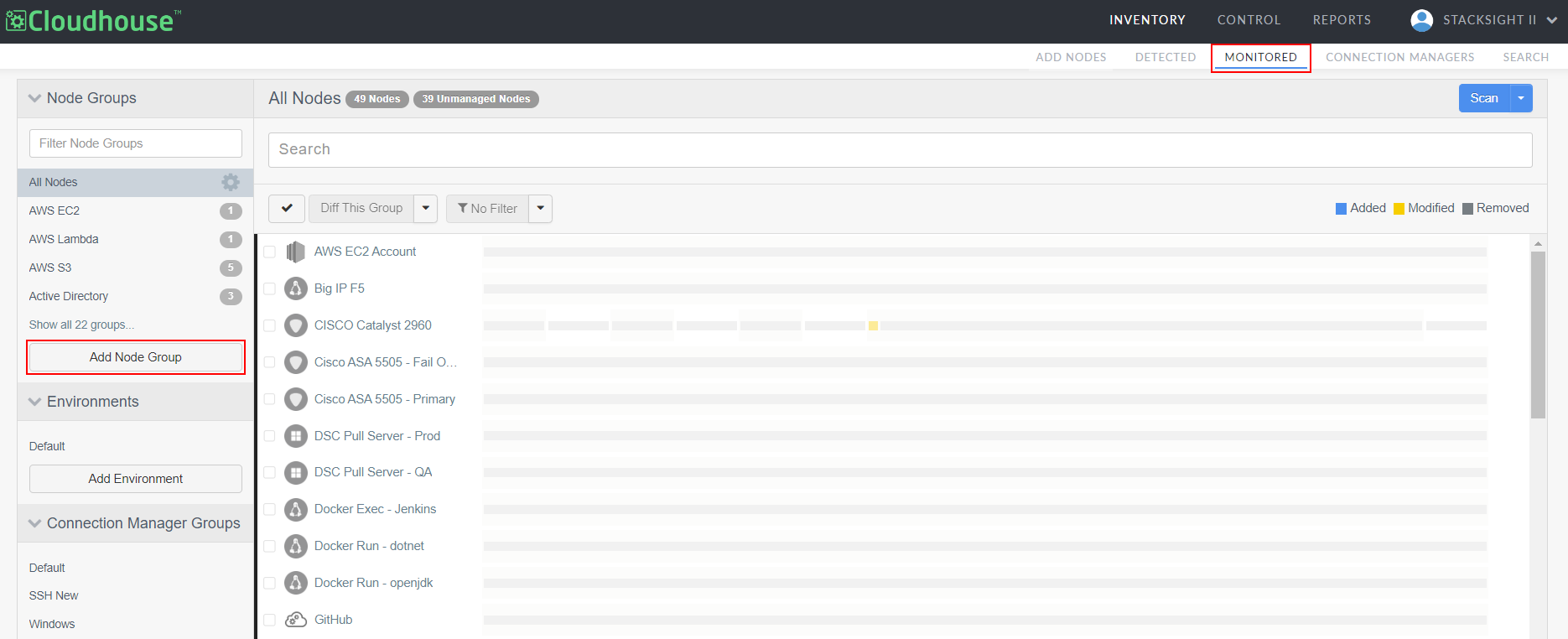
Task: Click the Add Environment button
Action: (x=136, y=479)
